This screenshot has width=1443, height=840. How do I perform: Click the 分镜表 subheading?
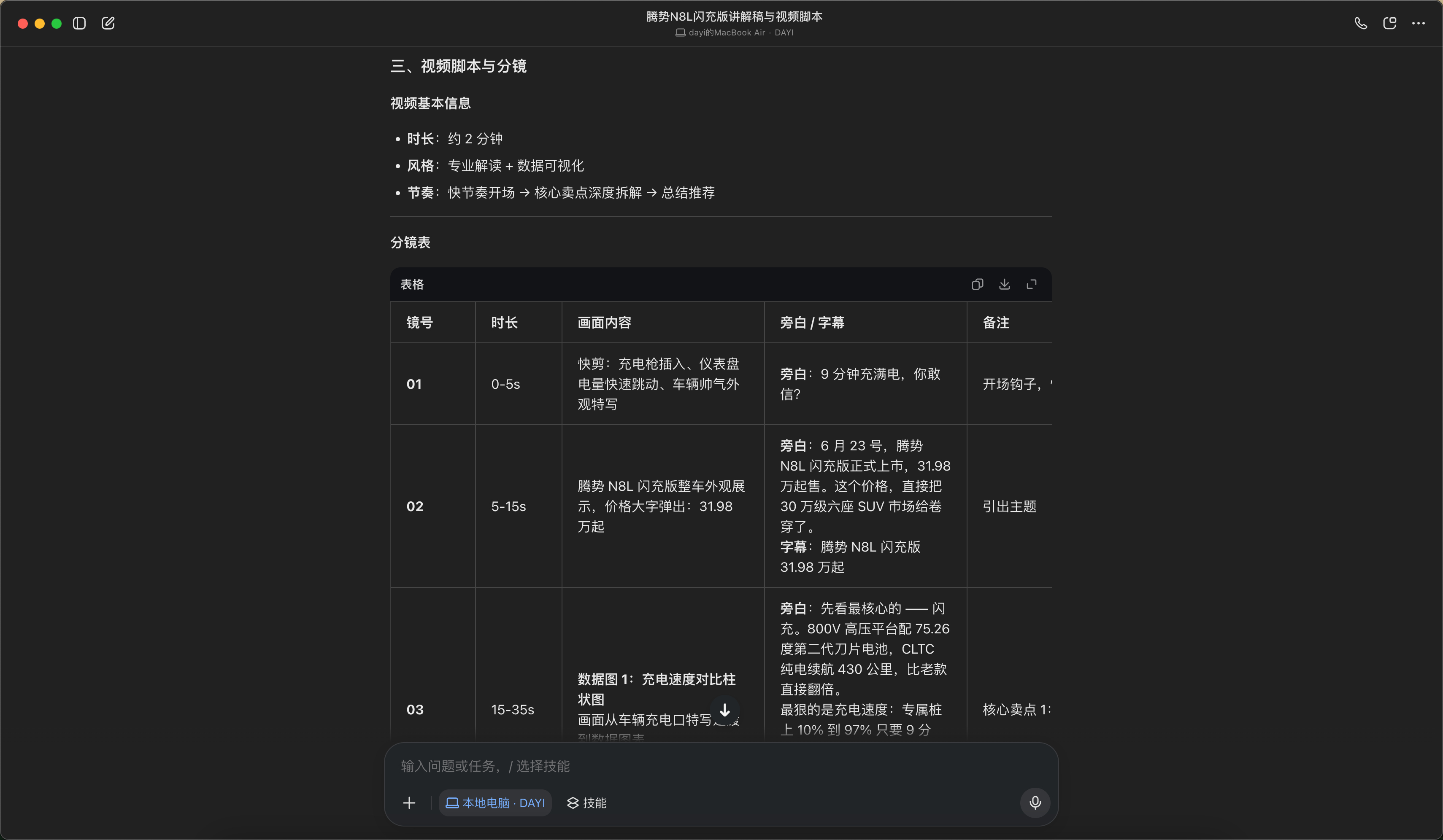click(410, 242)
